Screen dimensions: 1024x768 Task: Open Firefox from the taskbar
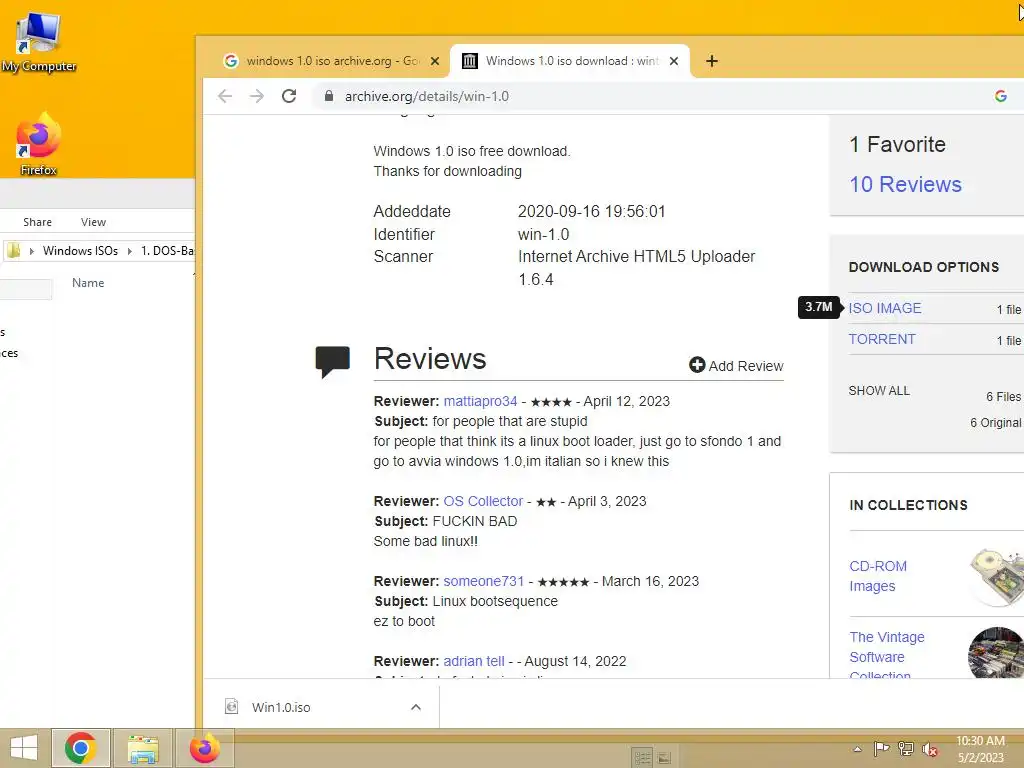[204, 748]
